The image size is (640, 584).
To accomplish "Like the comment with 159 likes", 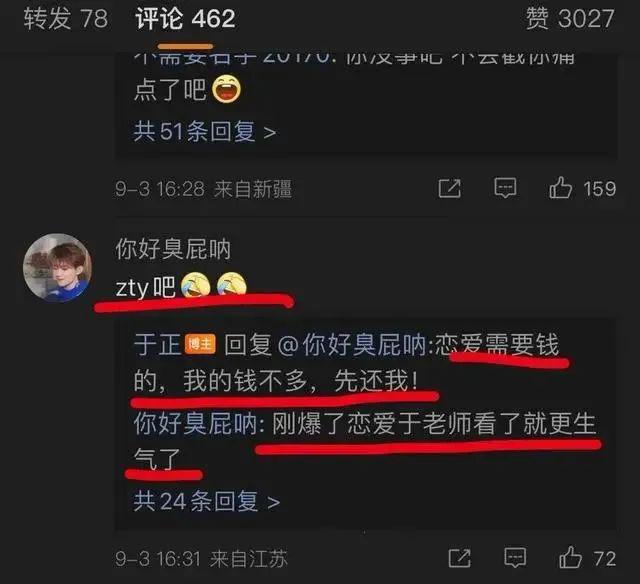I will coord(582,189).
